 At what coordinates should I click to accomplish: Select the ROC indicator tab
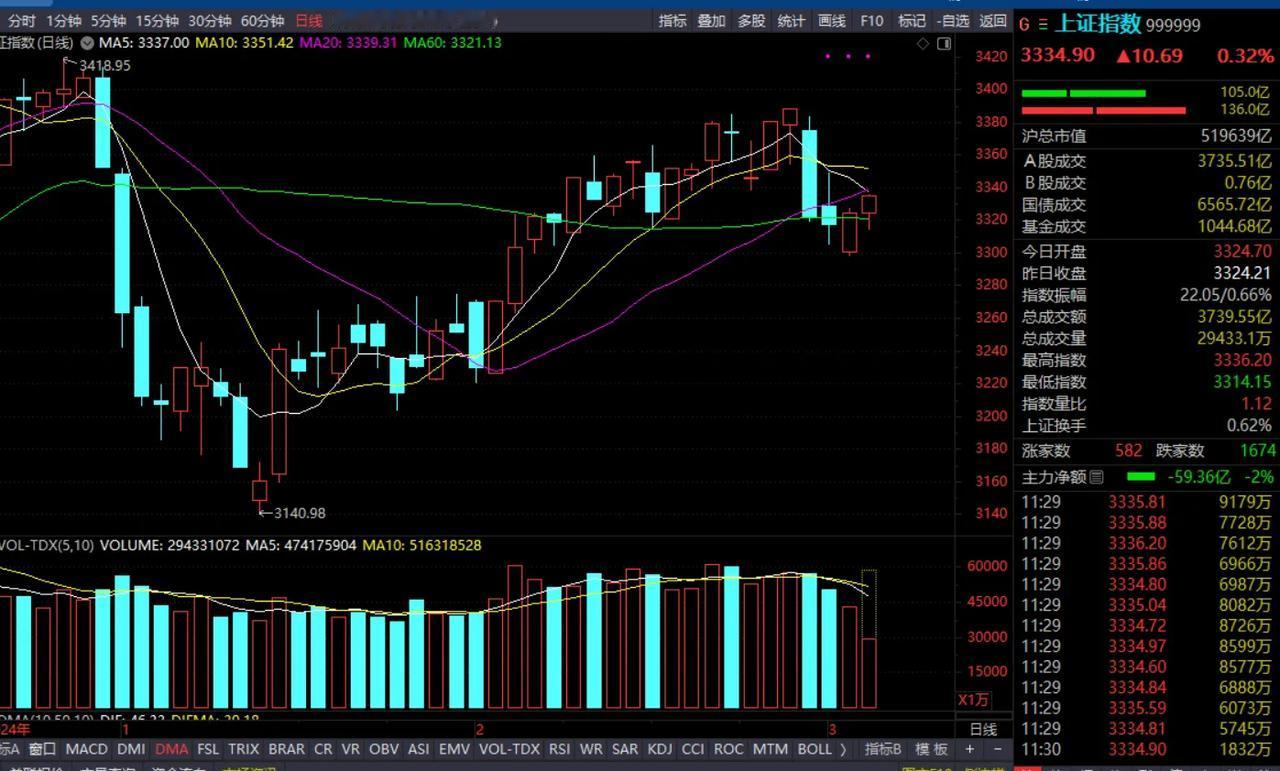tap(728, 748)
